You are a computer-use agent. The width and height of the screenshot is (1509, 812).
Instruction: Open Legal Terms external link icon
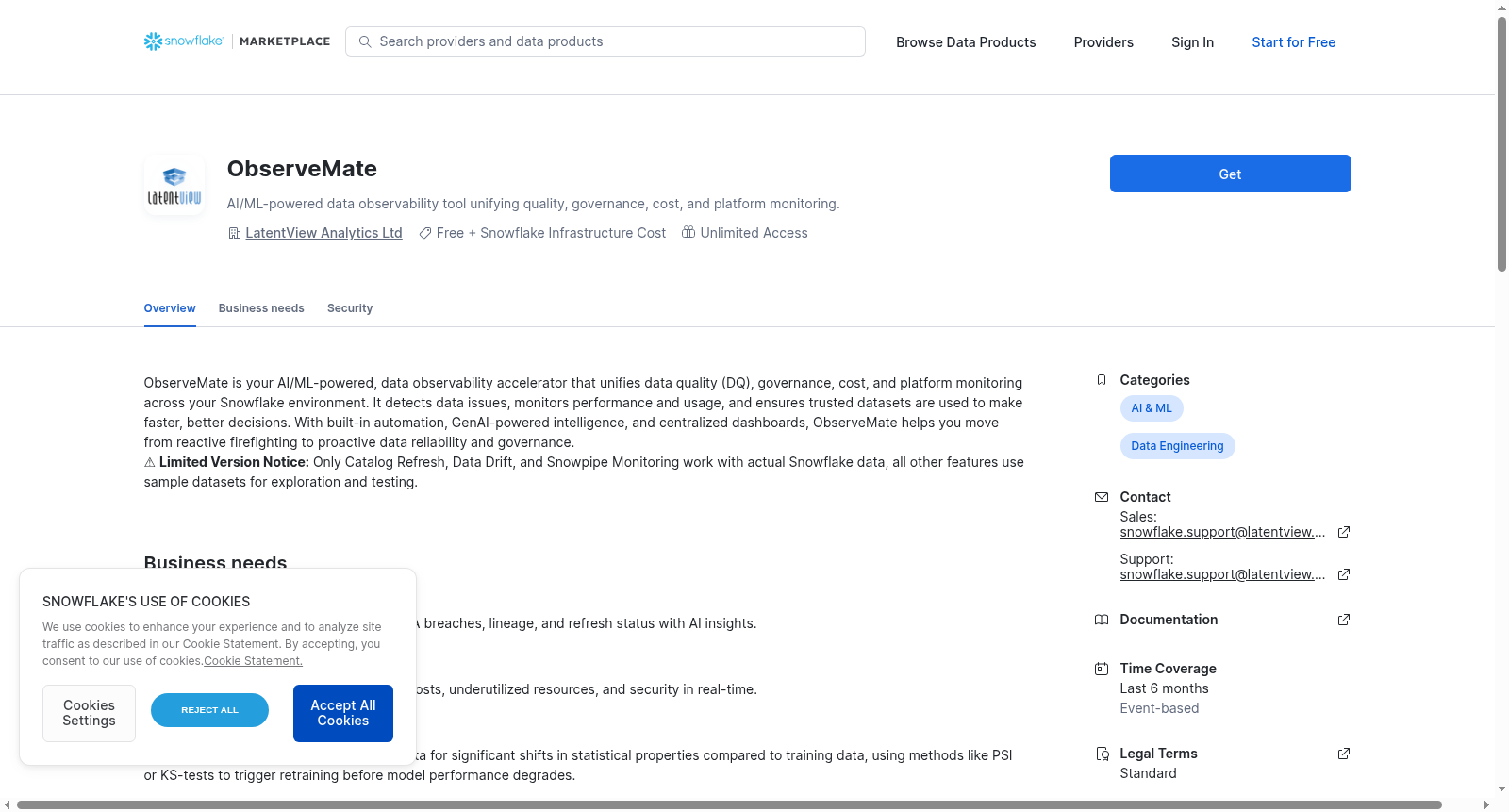click(1344, 754)
